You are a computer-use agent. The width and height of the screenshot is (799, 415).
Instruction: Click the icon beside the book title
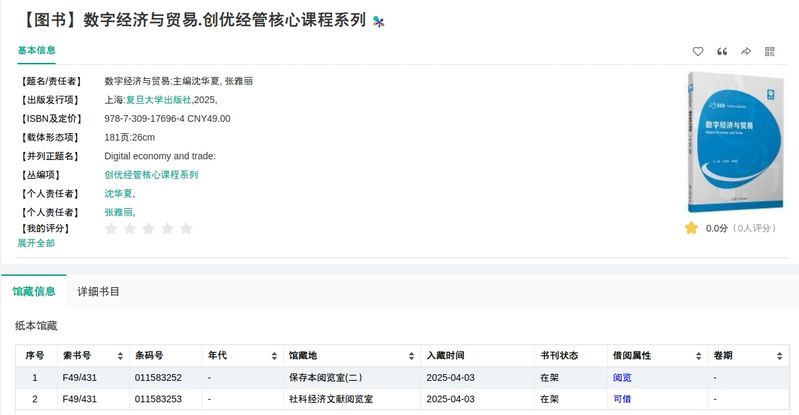tap(378, 21)
